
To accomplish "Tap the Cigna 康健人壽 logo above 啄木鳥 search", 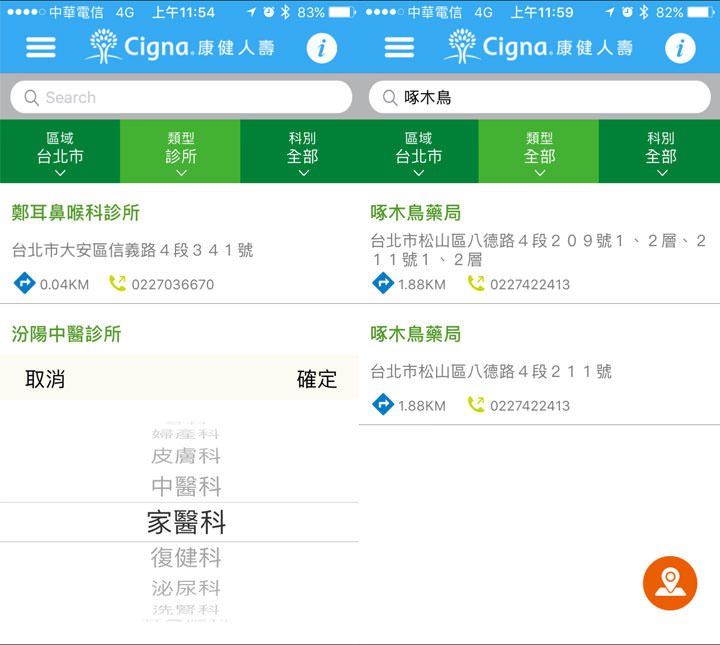I will click(539, 47).
